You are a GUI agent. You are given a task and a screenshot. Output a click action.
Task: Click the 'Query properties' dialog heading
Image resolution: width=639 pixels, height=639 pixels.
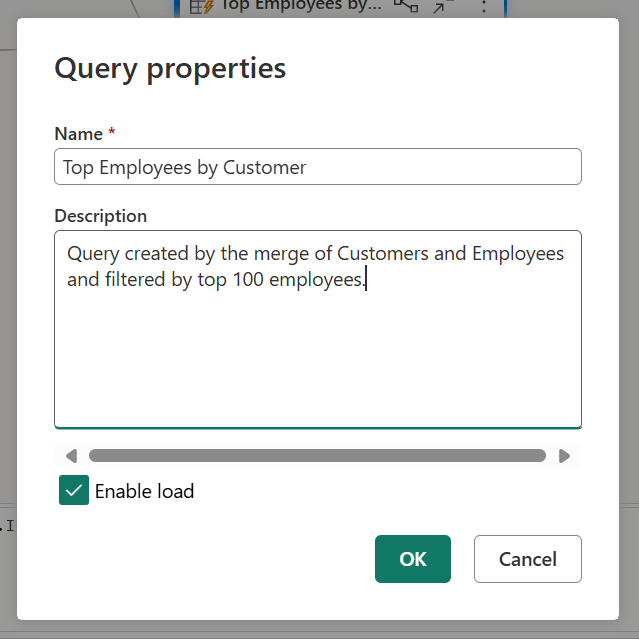pos(170,68)
